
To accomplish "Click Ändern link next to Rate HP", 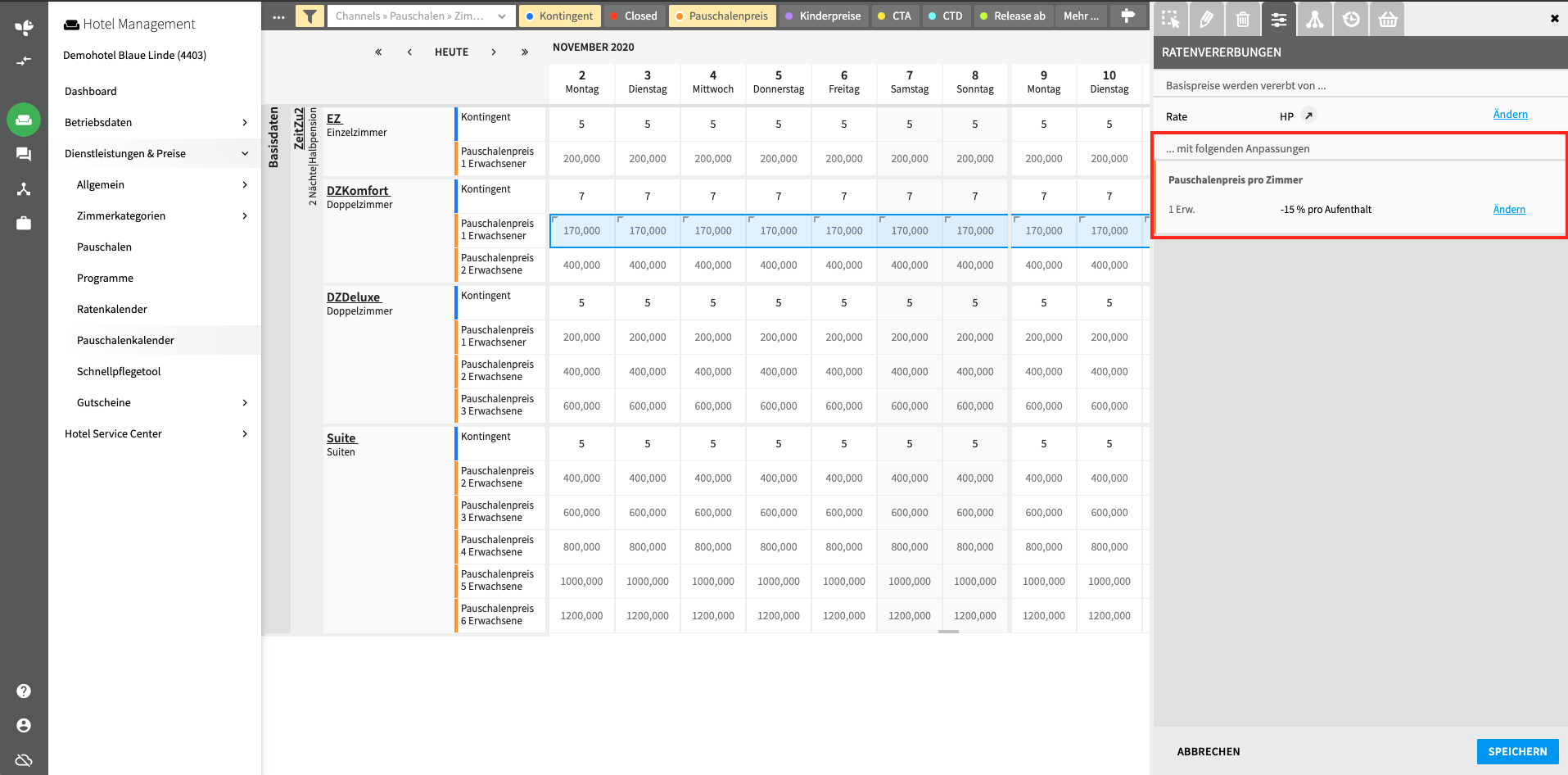I will [1510, 114].
